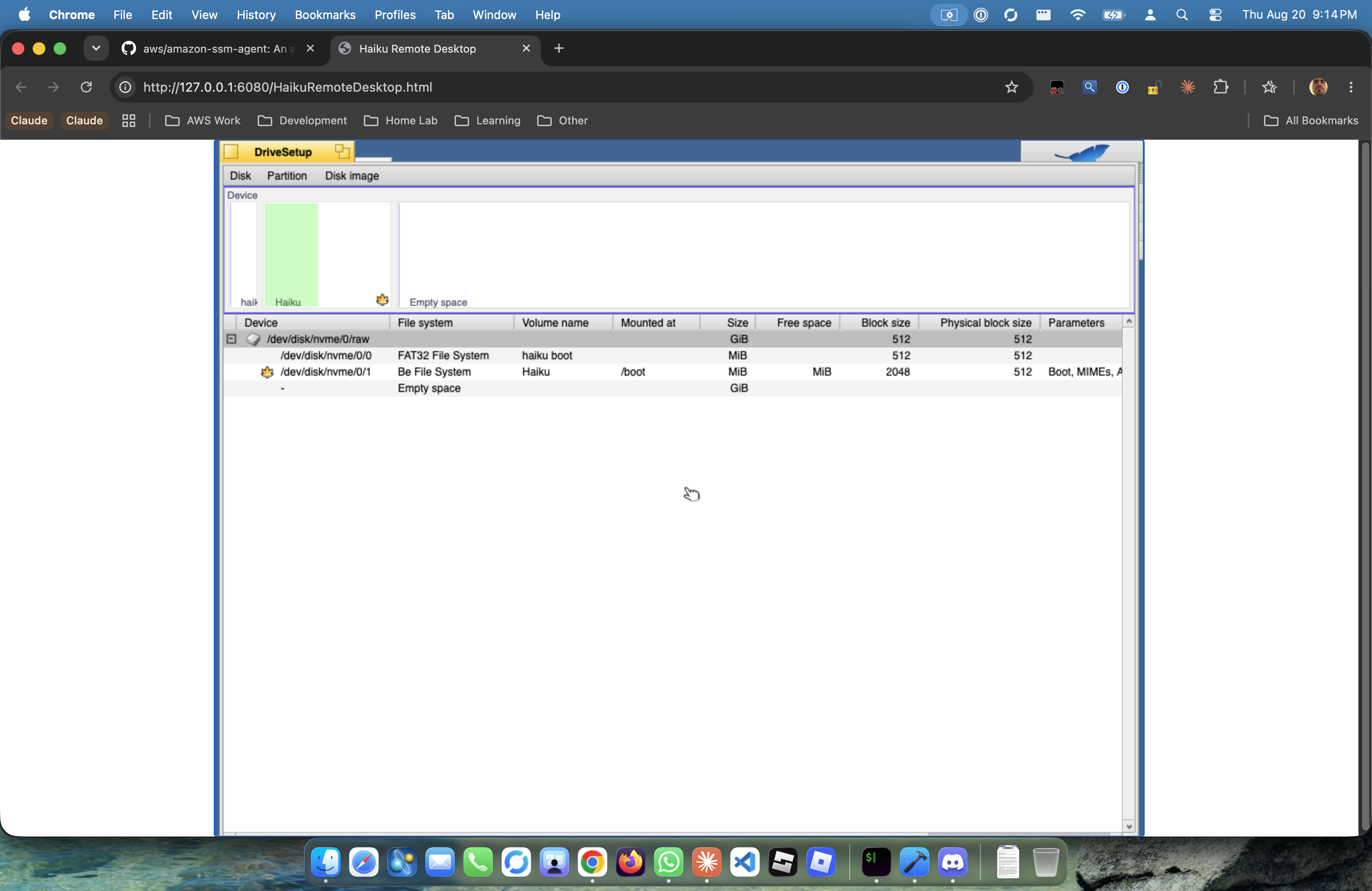Select the green Haiku partition block

coord(290,255)
